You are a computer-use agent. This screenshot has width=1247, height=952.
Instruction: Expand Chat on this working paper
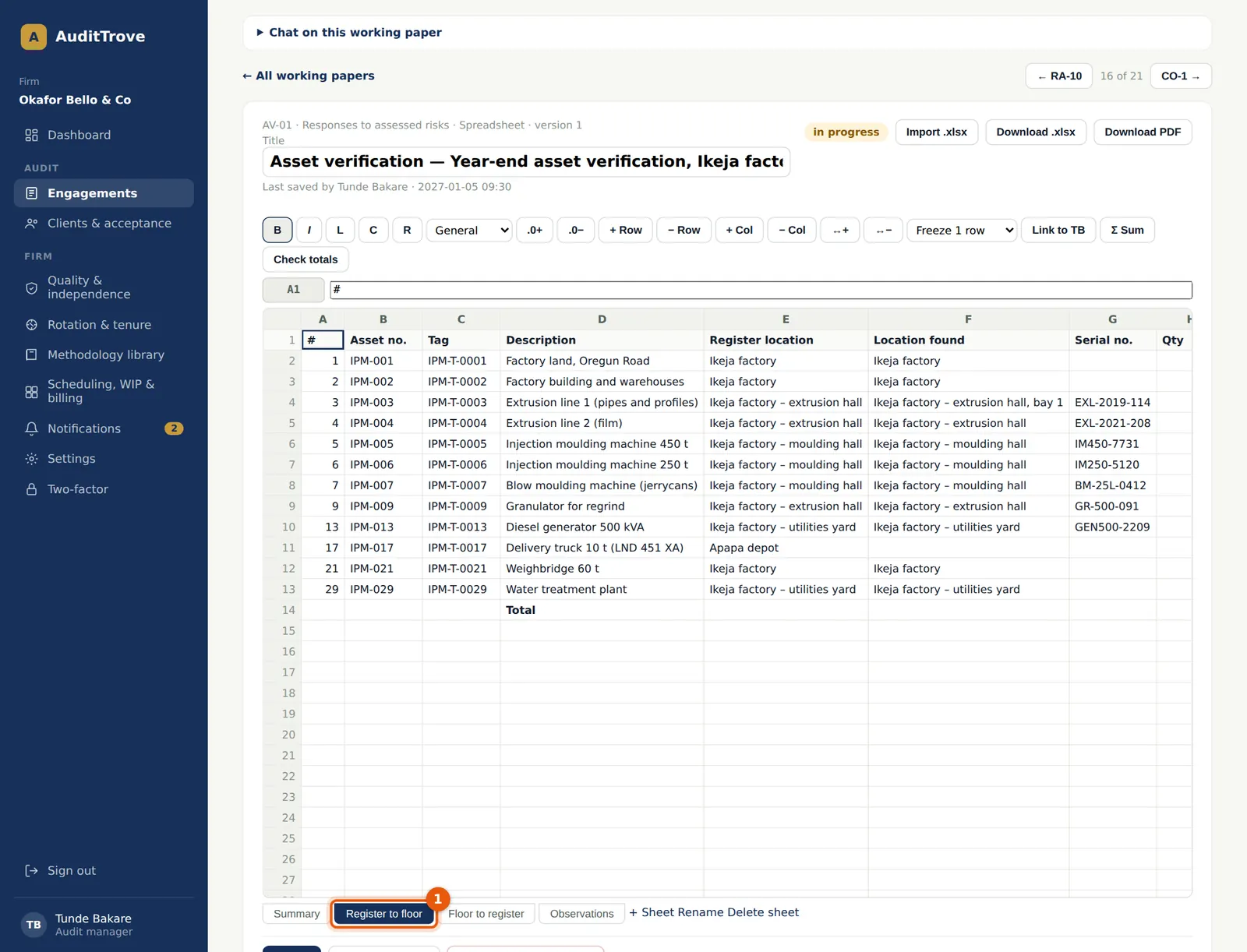click(349, 33)
